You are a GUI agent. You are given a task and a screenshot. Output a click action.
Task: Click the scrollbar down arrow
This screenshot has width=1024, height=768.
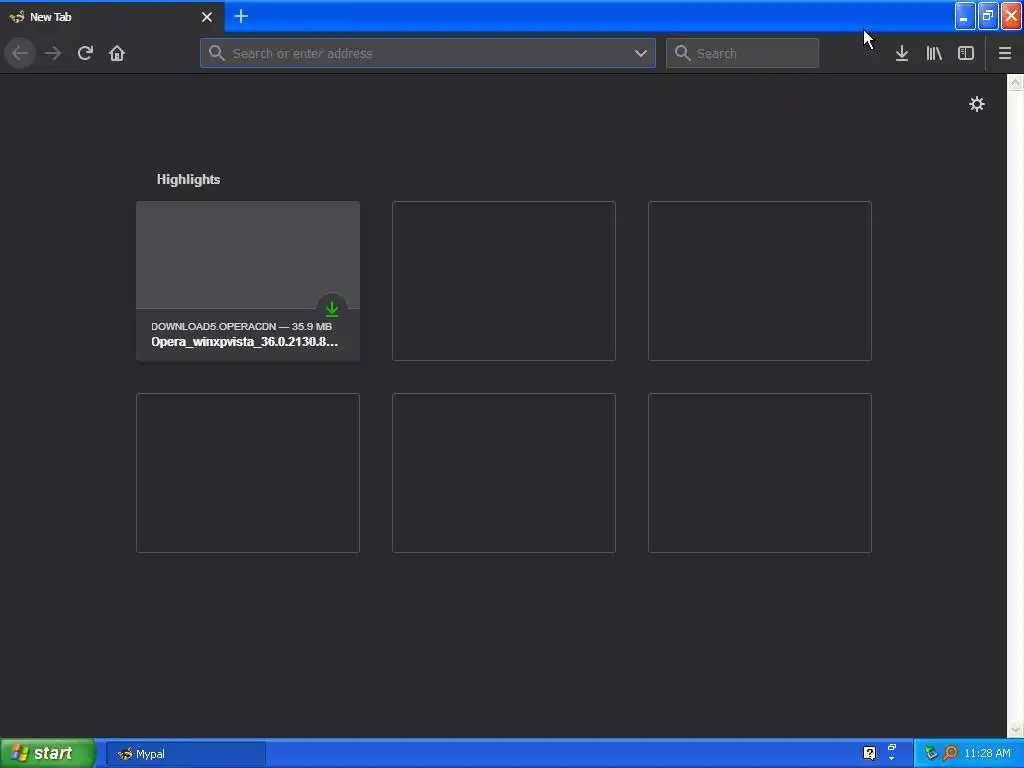[x=1015, y=730]
